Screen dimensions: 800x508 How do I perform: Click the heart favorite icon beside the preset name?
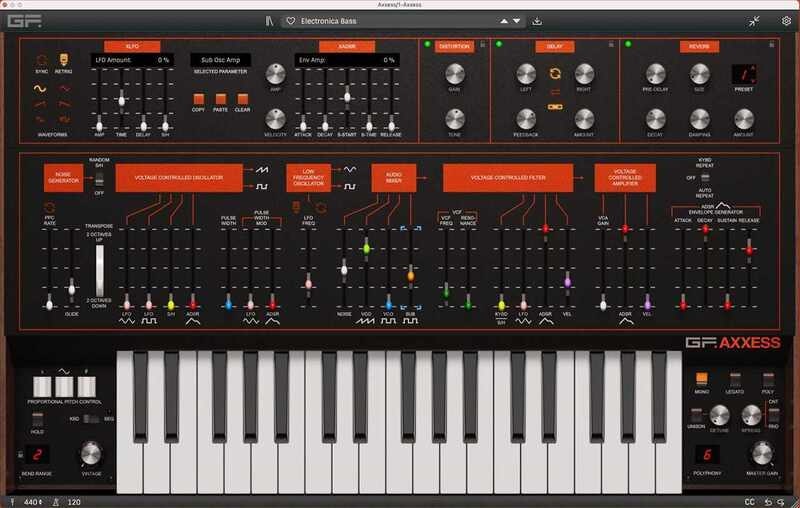[290, 20]
